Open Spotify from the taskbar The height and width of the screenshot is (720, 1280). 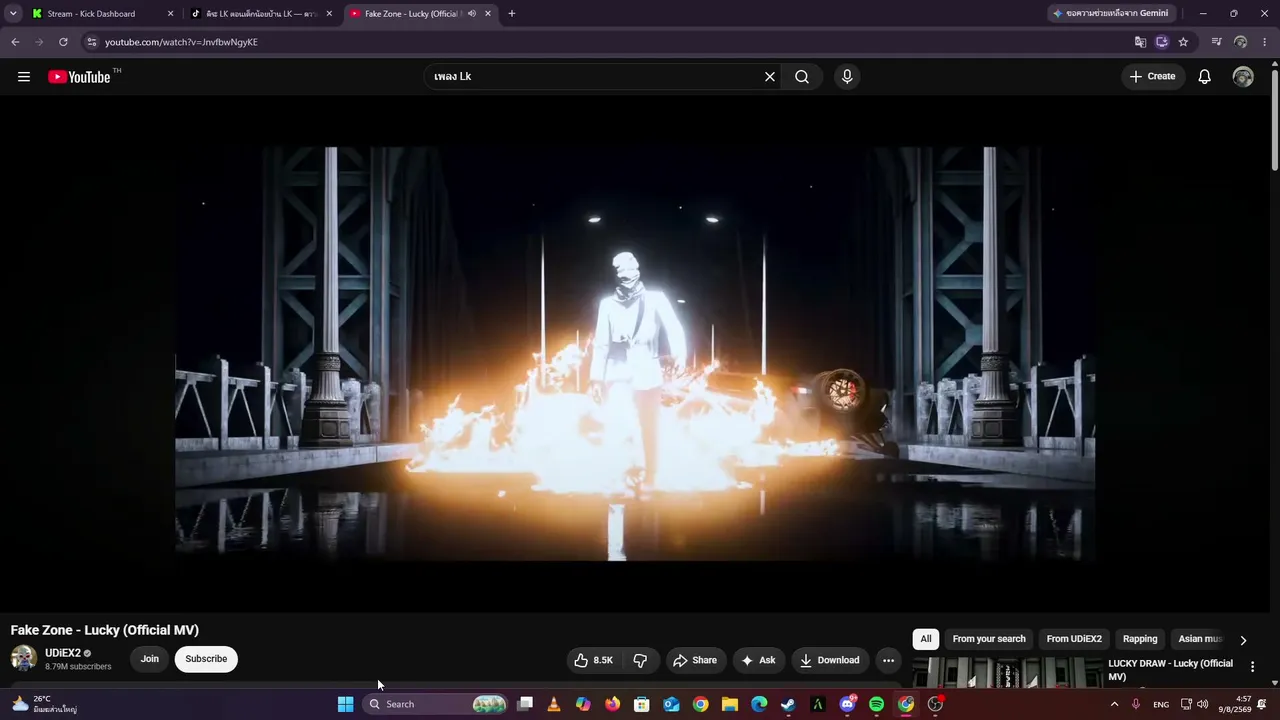(x=877, y=704)
